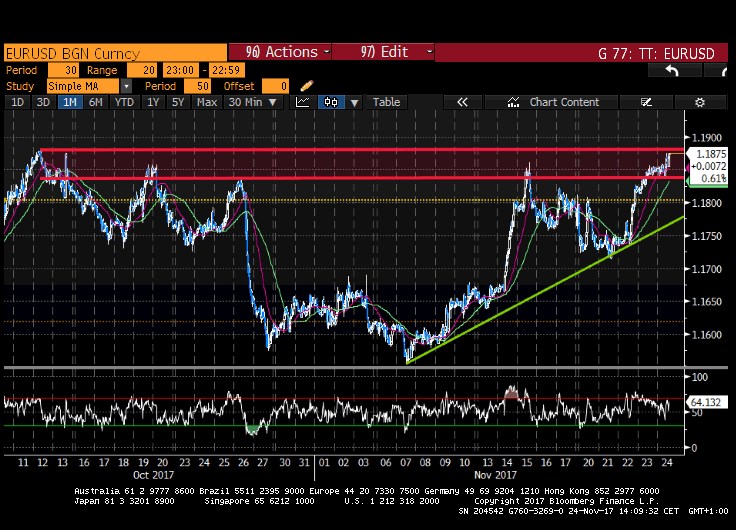
Task: Click the double left chevron collapse icon
Action: pos(462,102)
